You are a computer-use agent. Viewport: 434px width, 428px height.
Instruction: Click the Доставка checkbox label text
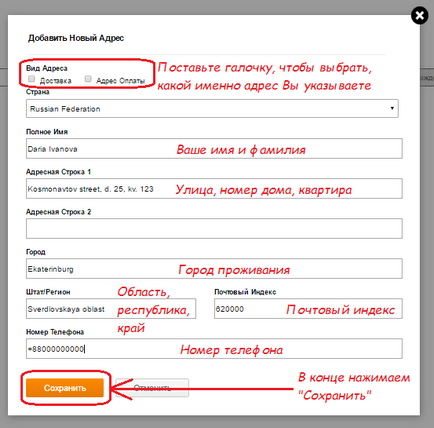coord(56,81)
